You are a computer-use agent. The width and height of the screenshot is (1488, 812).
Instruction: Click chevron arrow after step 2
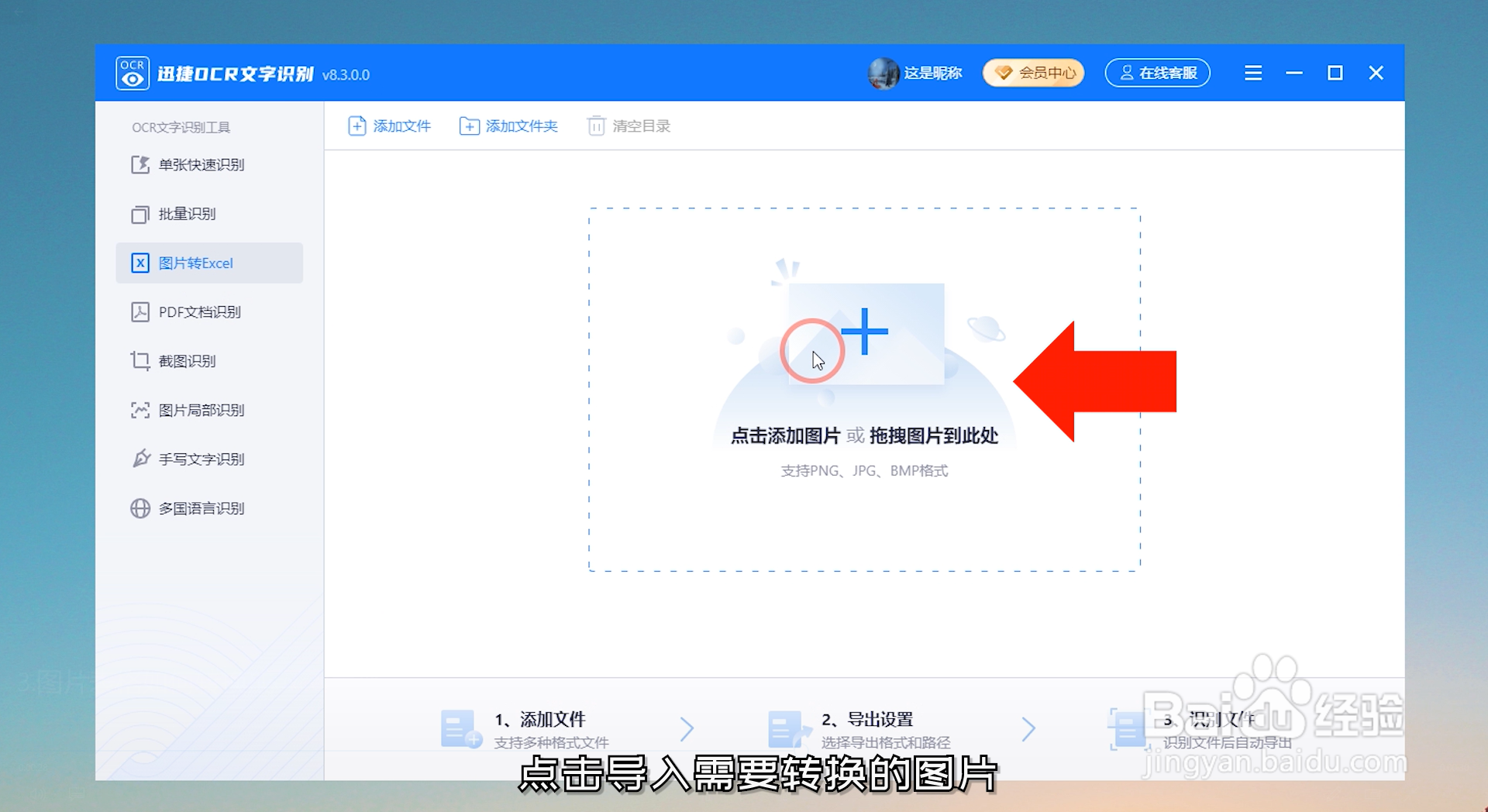[x=1028, y=728]
